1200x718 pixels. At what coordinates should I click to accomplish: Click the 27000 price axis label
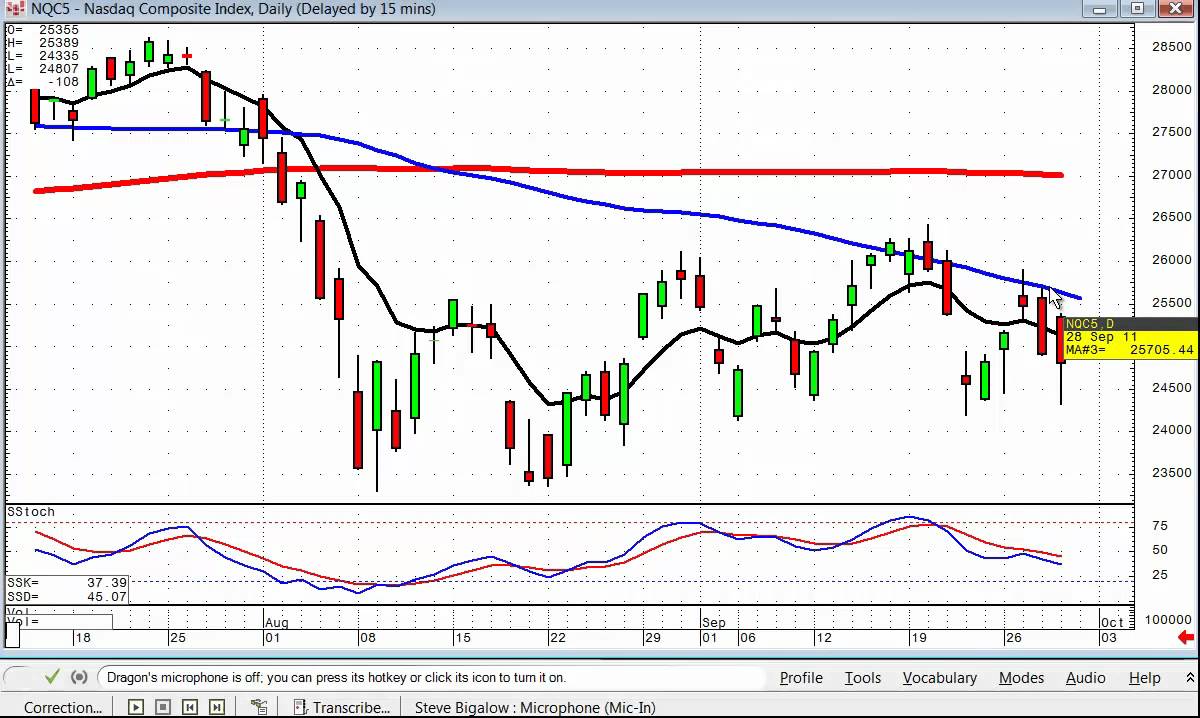tap(1171, 175)
